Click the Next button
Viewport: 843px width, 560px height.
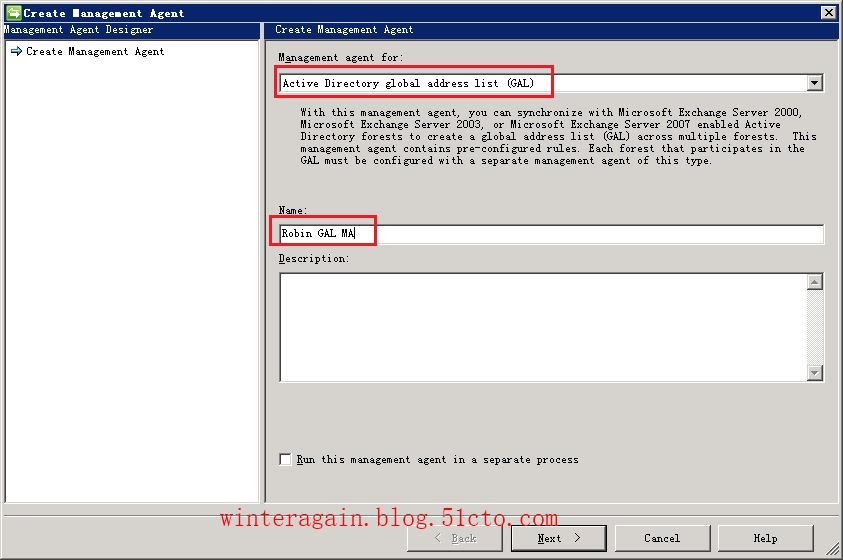coord(559,538)
